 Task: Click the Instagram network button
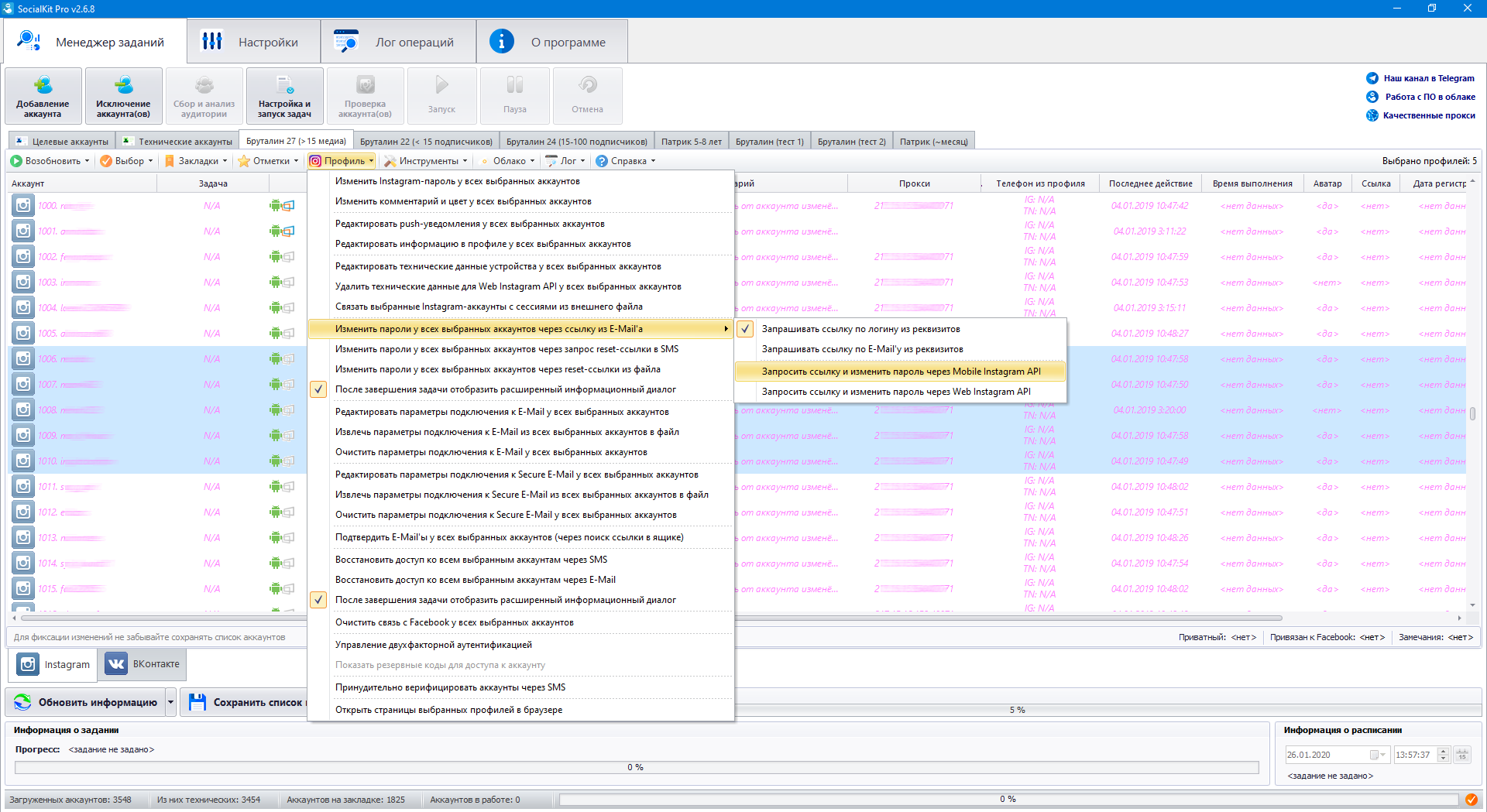53,664
